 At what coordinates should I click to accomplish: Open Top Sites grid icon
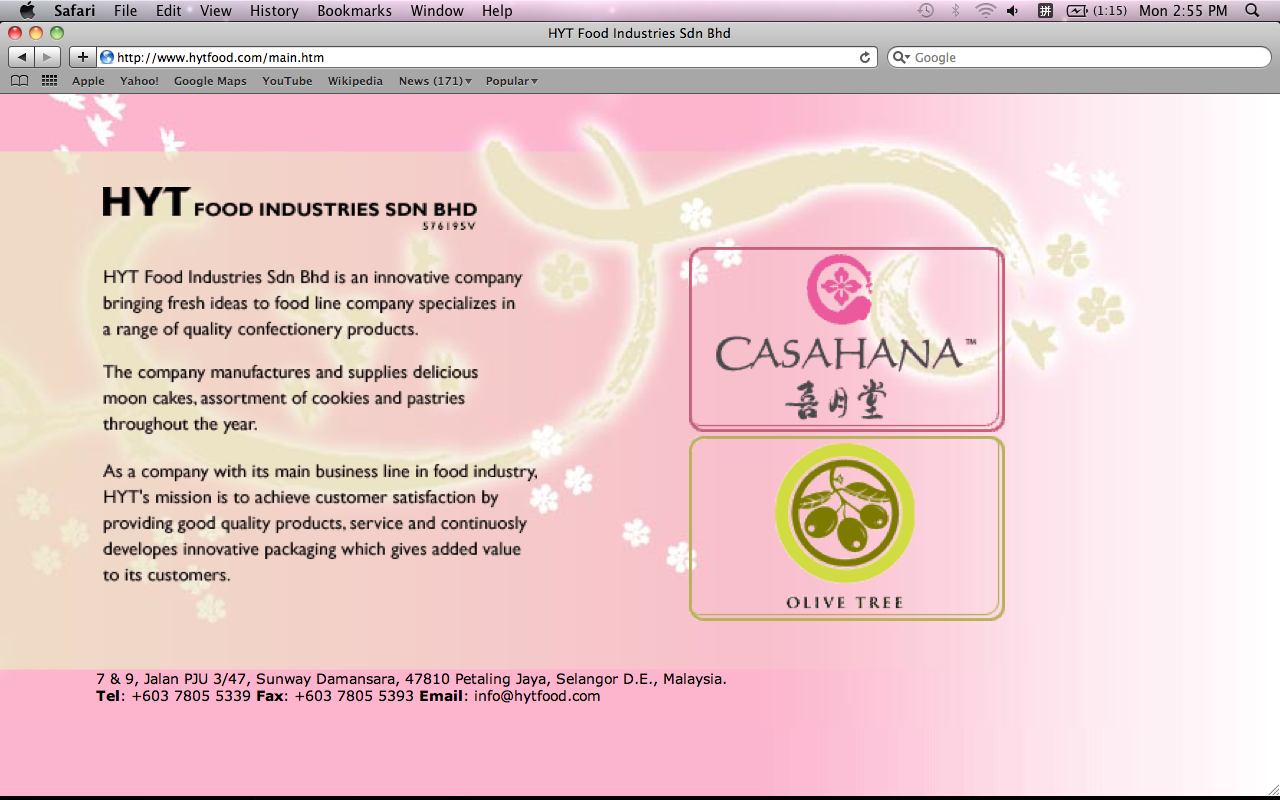(x=49, y=81)
